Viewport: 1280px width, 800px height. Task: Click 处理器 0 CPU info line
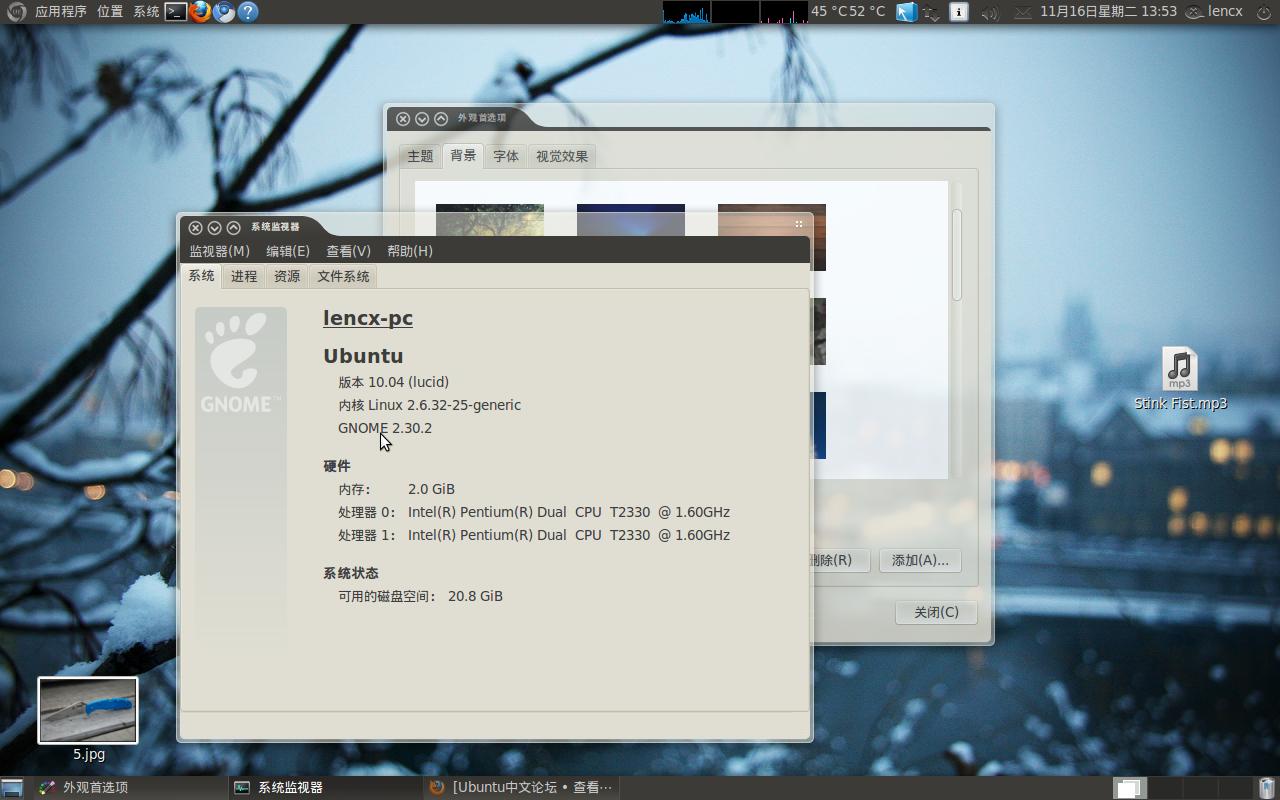tap(534, 512)
